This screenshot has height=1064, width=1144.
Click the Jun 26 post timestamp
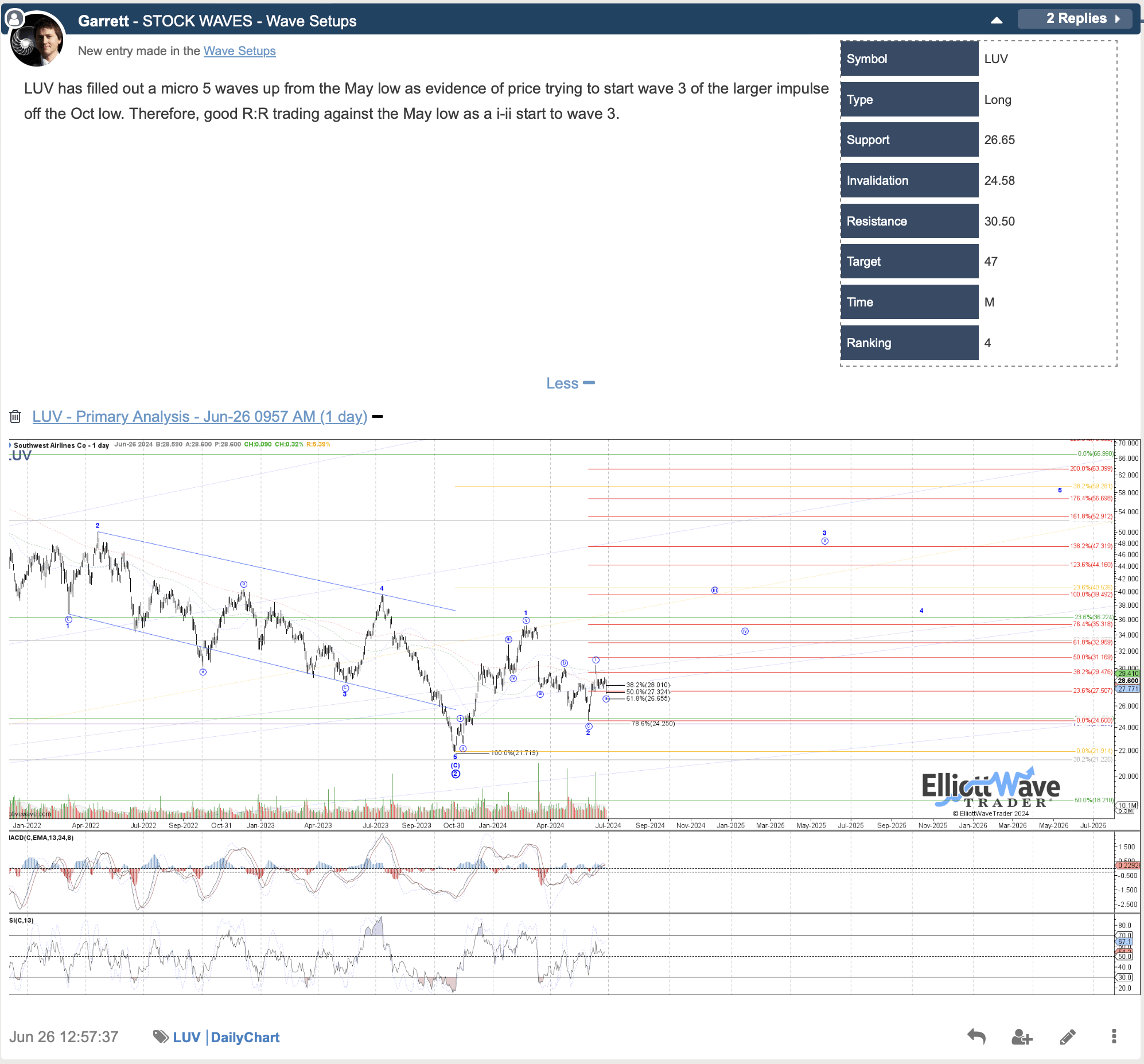pyautogui.click(x=64, y=1037)
